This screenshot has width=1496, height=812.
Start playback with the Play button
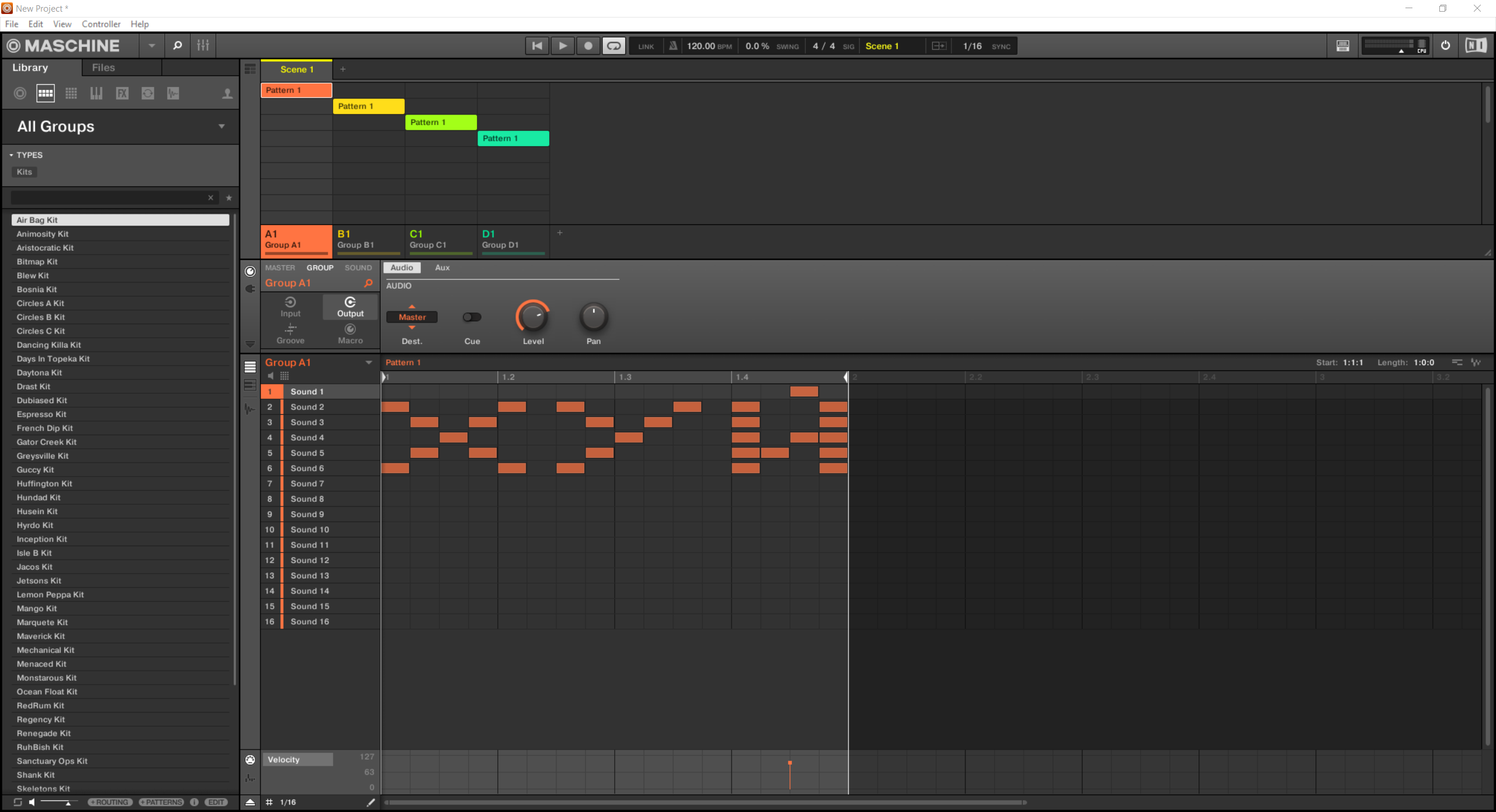pyautogui.click(x=563, y=46)
